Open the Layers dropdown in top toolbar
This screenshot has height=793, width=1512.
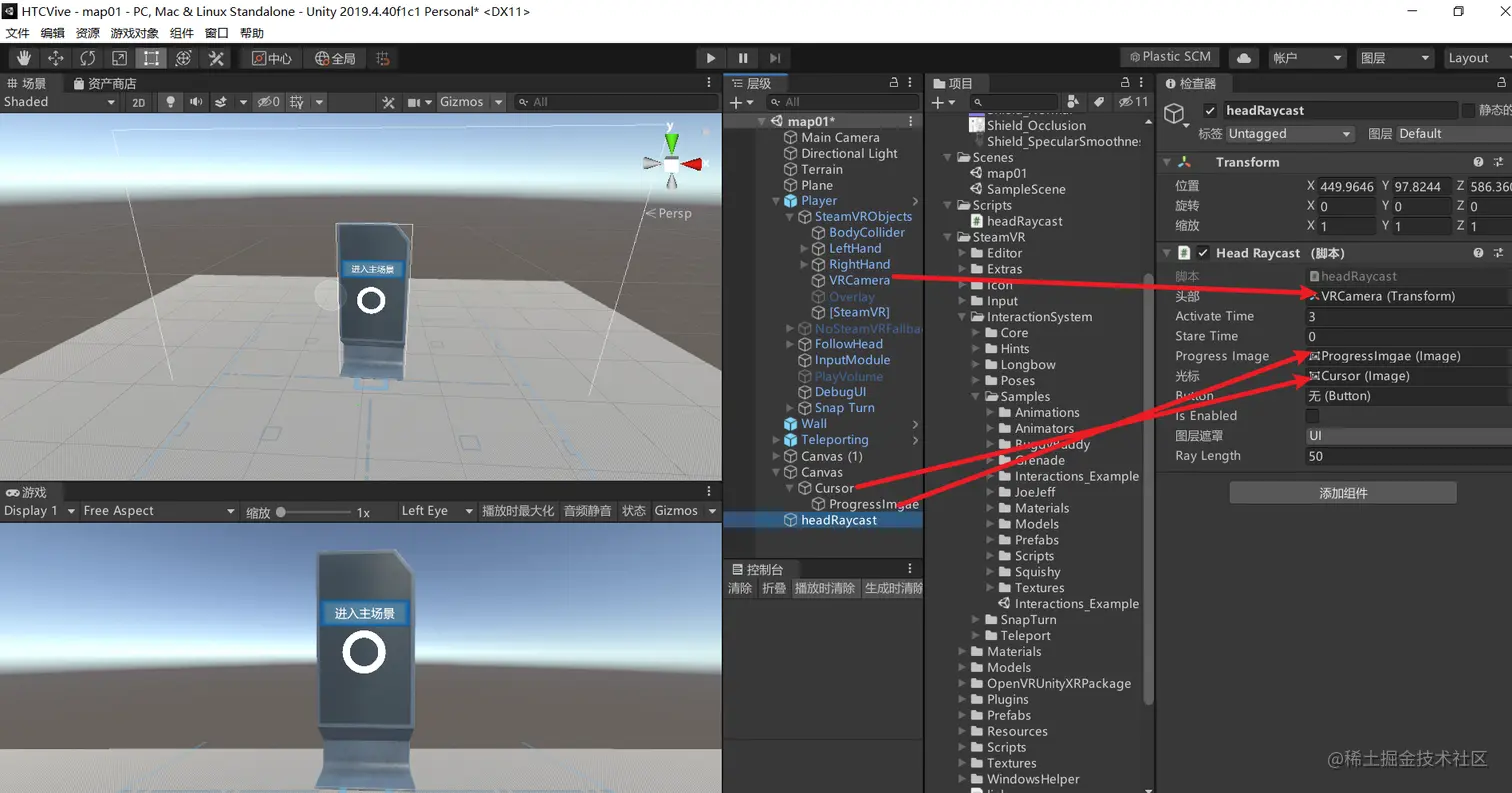(x=1395, y=58)
